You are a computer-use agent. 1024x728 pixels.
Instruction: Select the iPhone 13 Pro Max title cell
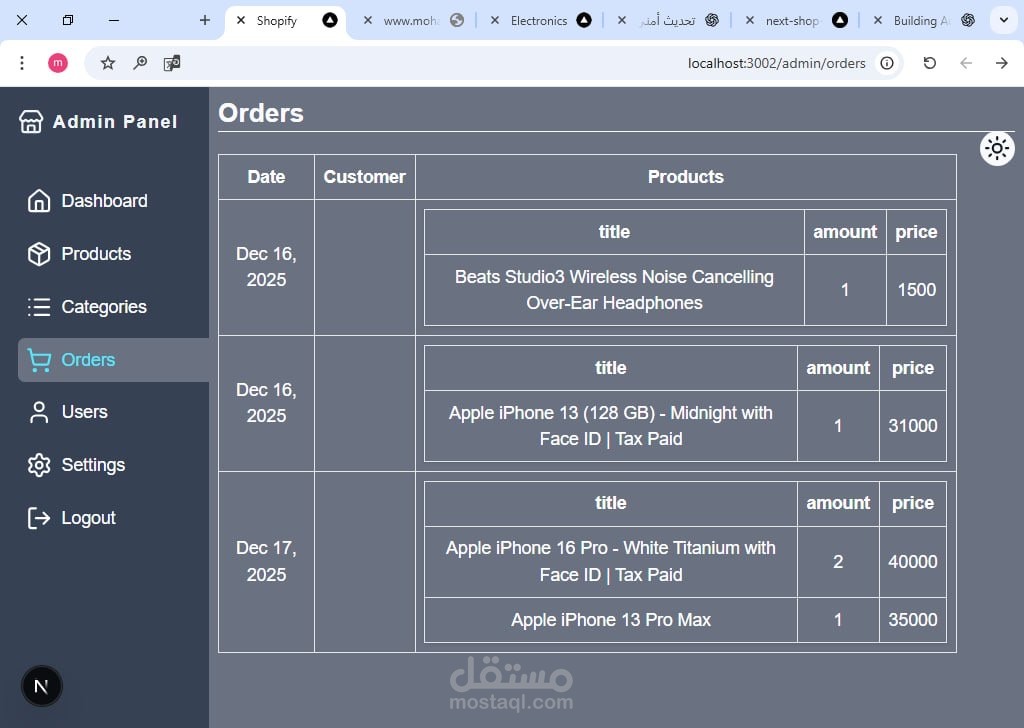coord(611,620)
